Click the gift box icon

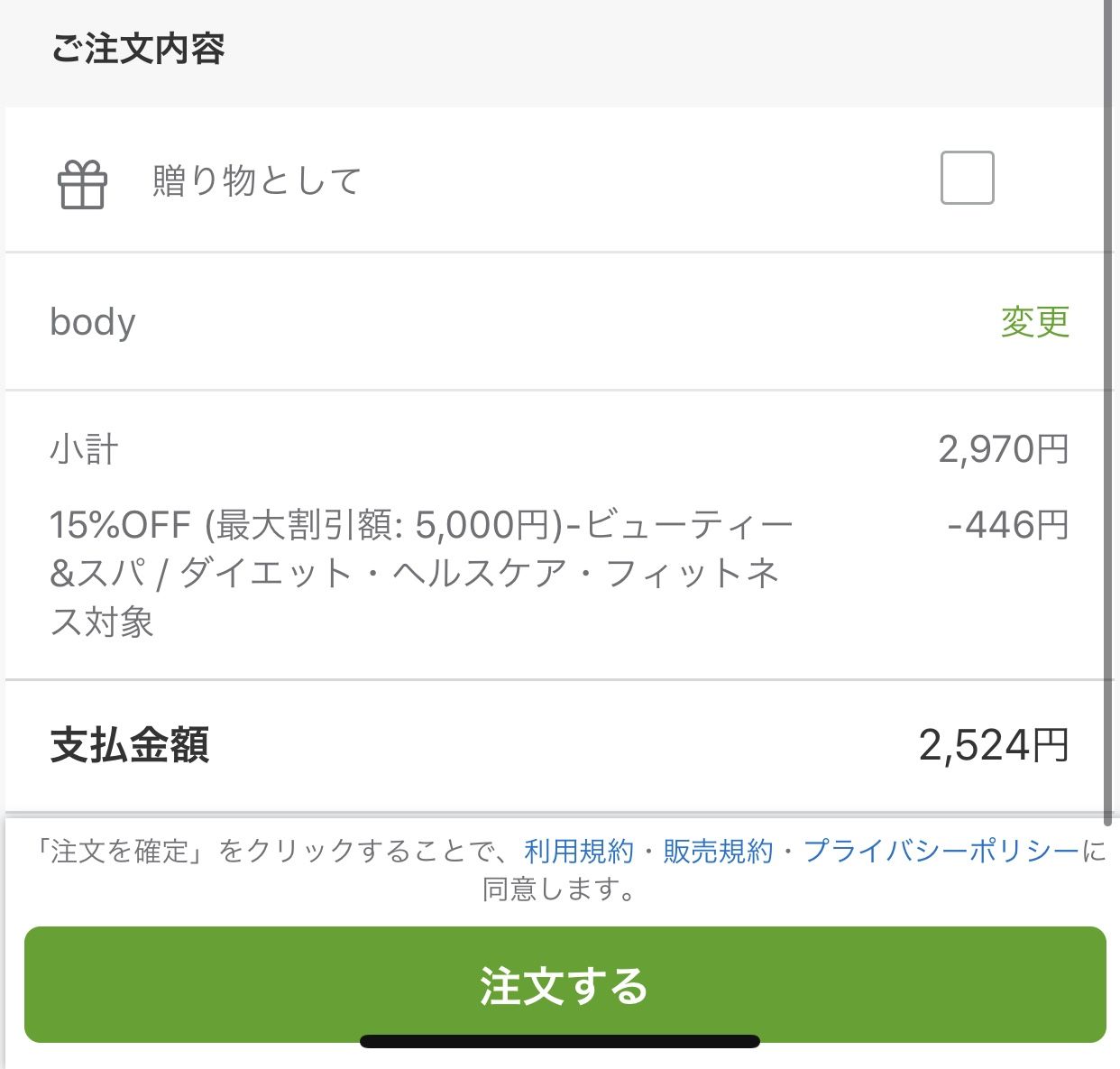tap(82, 184)
